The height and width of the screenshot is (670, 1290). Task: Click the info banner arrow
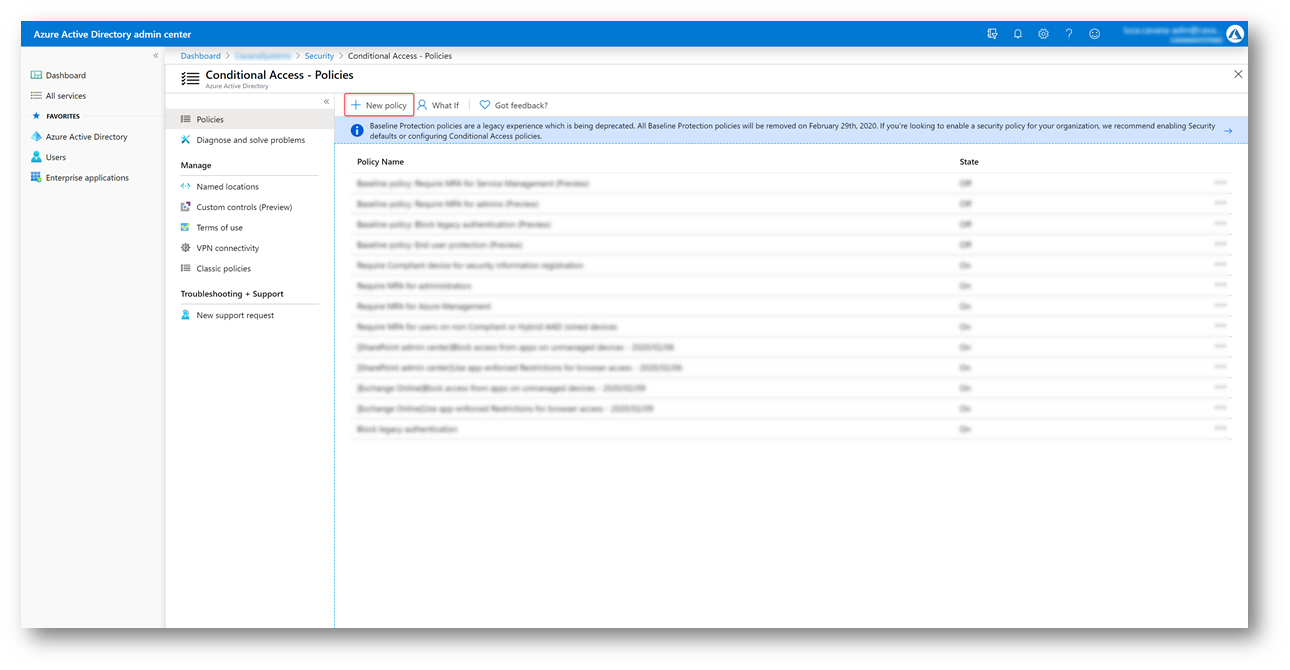point(1228,130)
